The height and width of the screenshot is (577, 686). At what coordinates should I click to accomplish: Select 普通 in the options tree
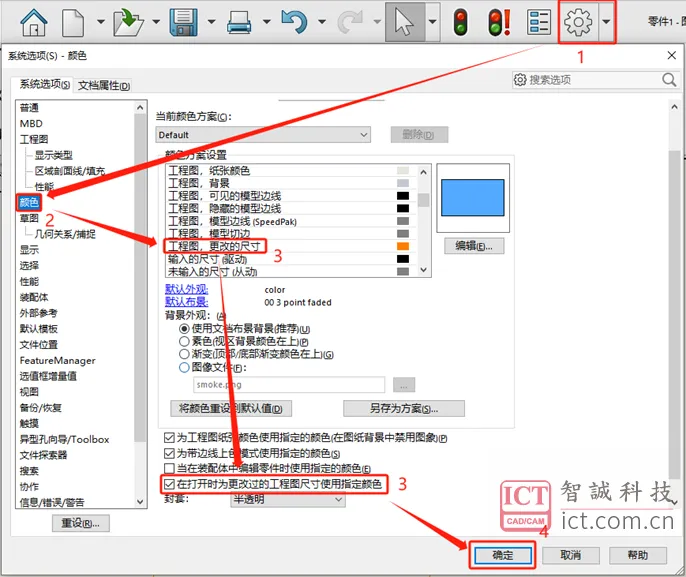pyautogui.click(x=29, y=108)
